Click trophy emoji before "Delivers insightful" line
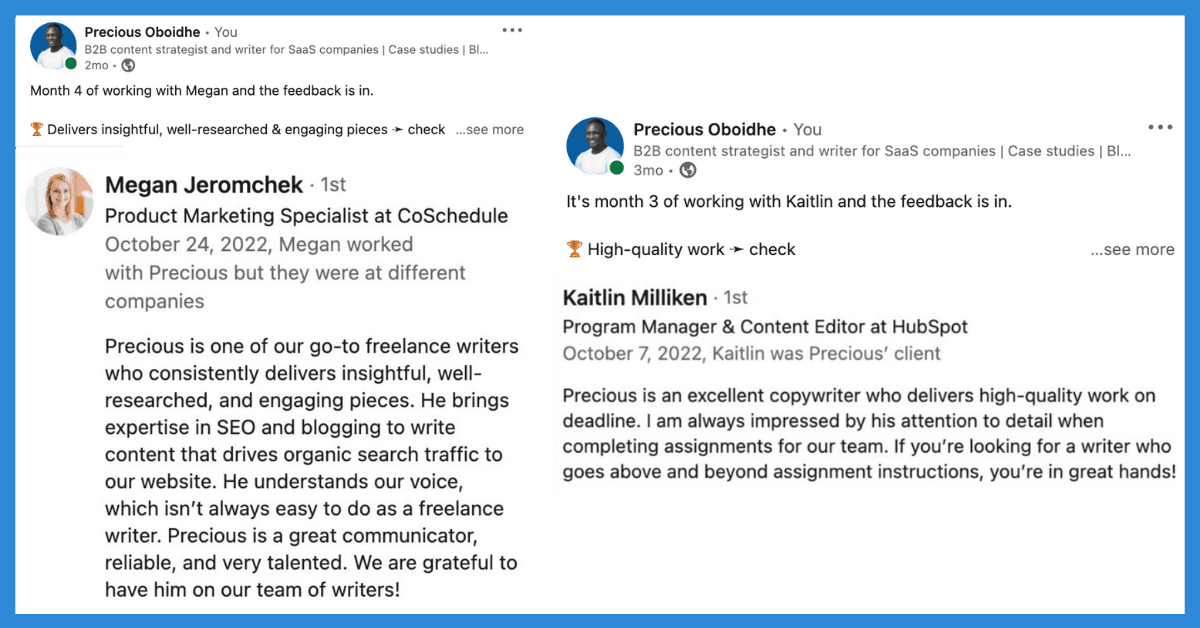 pyautogui.click(x=37, y=129)
